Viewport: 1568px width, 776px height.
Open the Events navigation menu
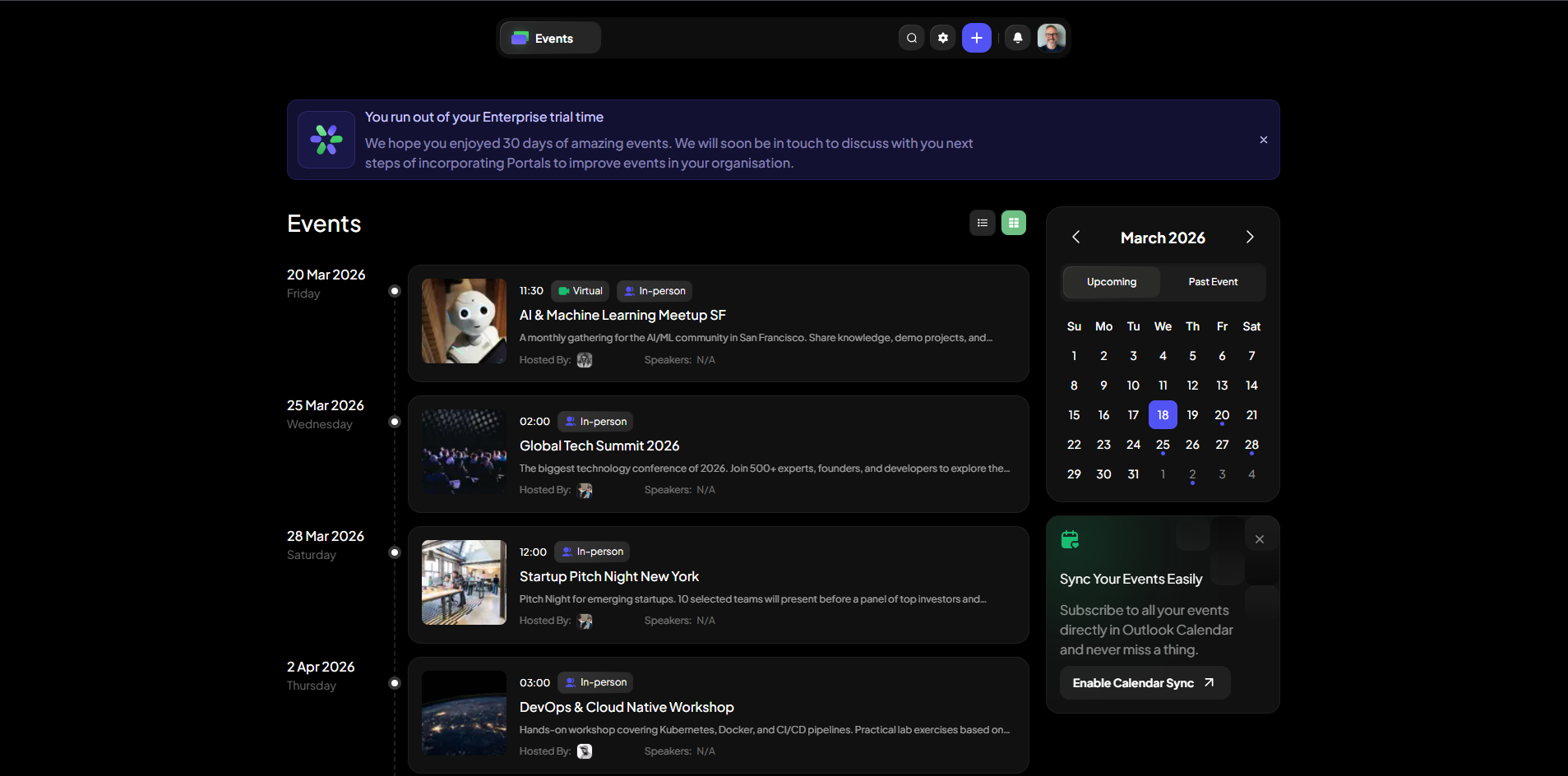550,38
